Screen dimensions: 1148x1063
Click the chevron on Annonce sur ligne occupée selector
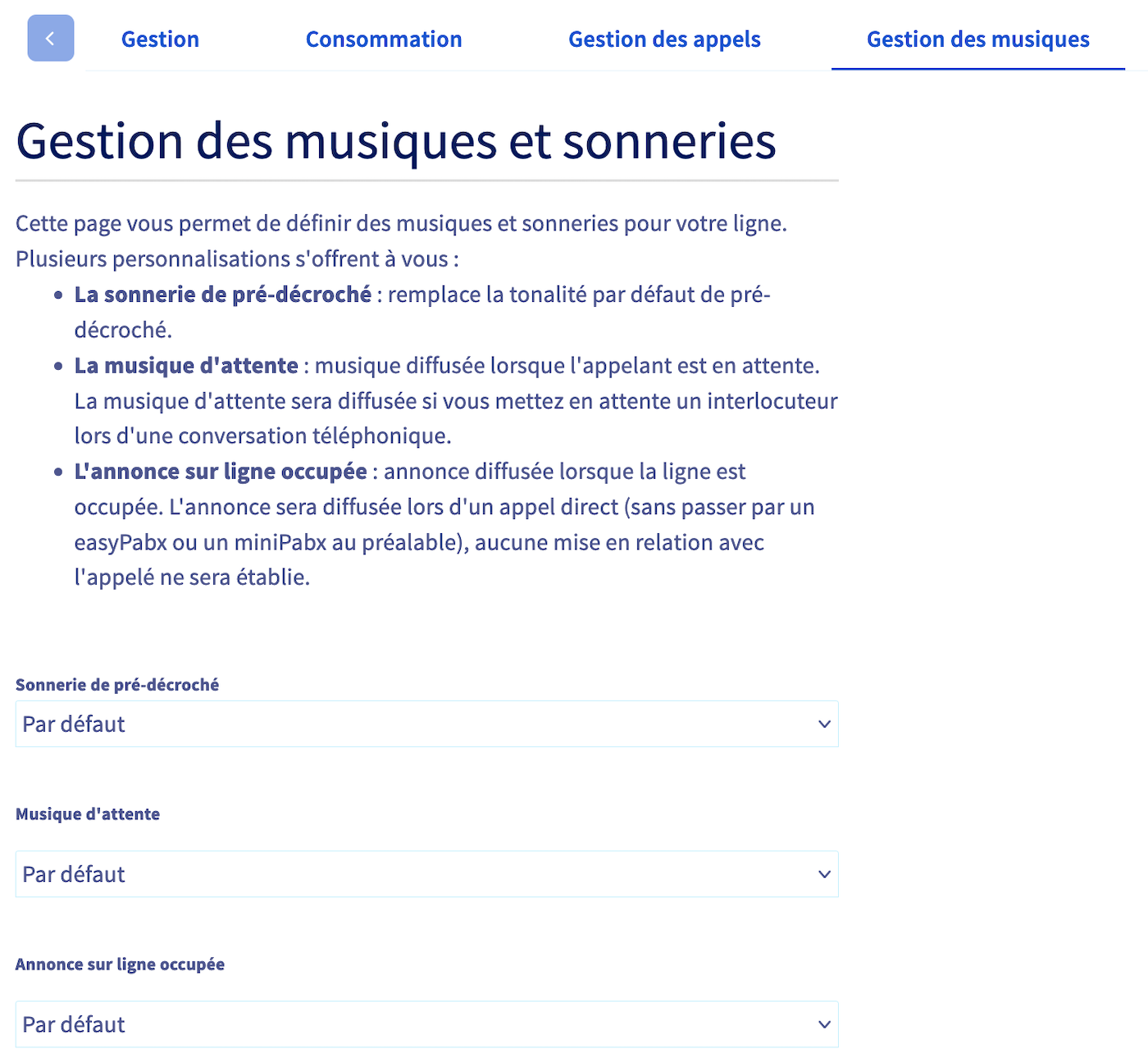coord(824,1024)
